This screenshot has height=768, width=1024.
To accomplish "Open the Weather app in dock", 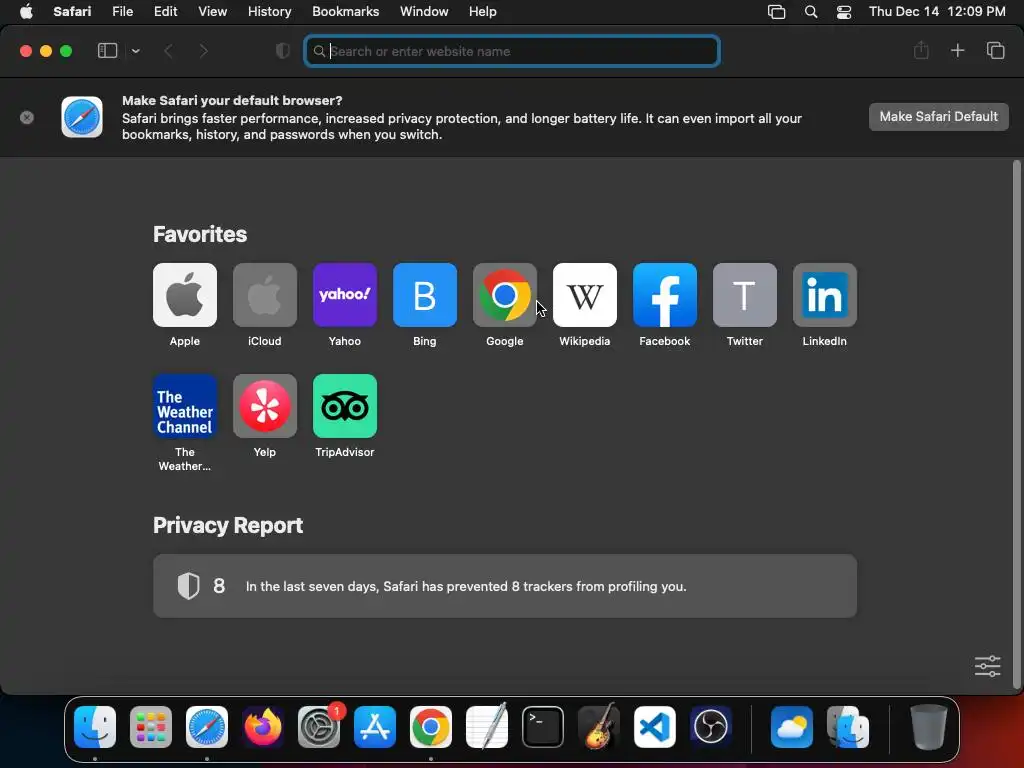I will pos(792,726).
